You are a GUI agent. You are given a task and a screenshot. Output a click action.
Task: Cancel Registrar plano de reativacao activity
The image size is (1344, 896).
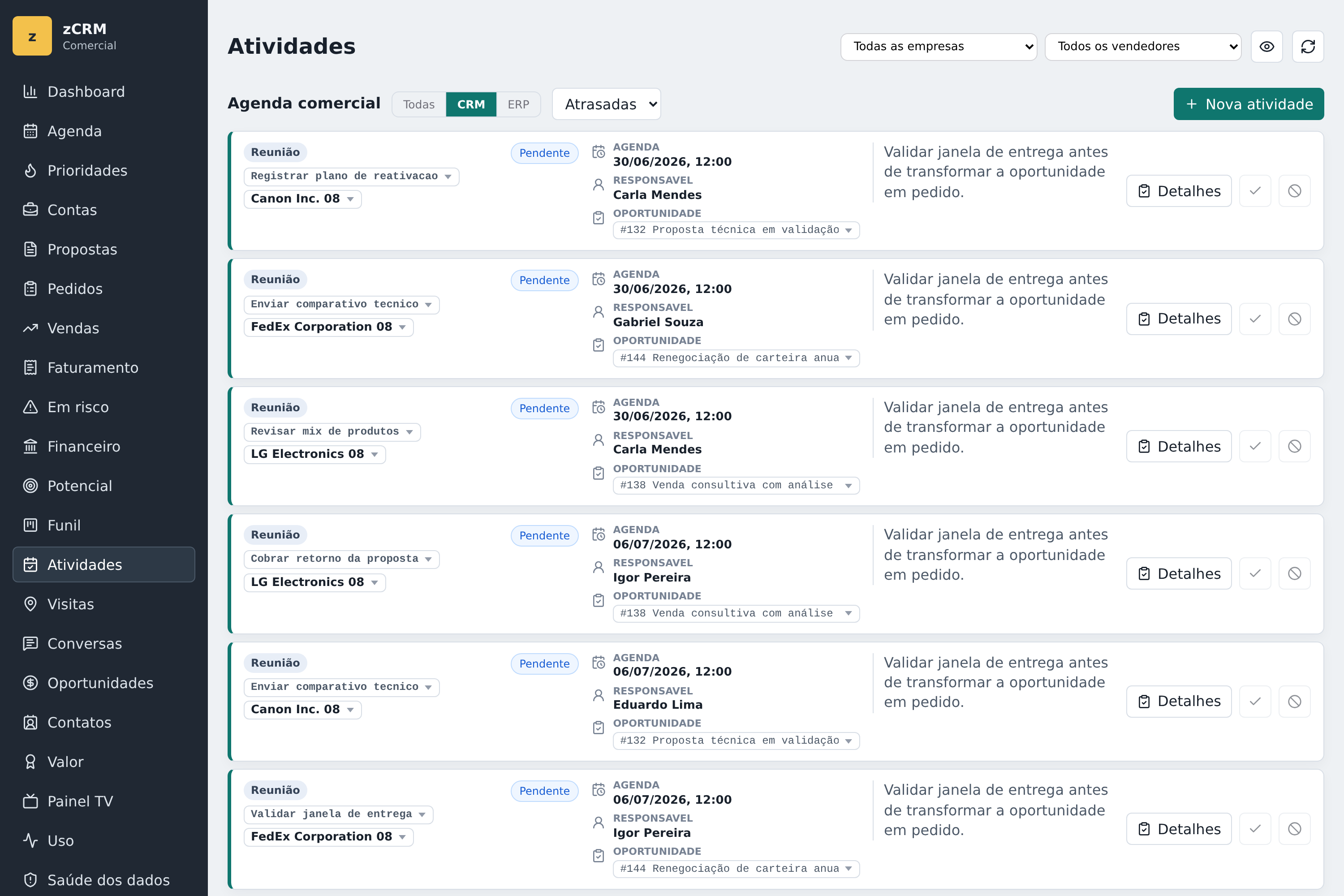pos(1294,191)
